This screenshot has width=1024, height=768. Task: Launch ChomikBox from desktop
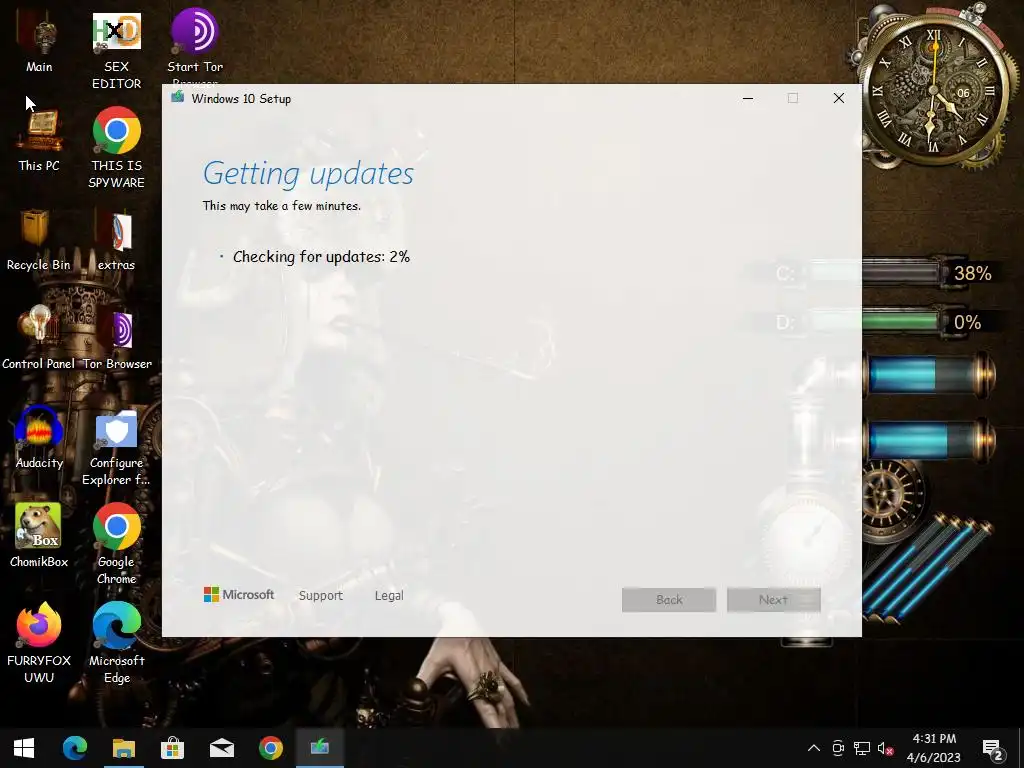[x=39, y=536]
